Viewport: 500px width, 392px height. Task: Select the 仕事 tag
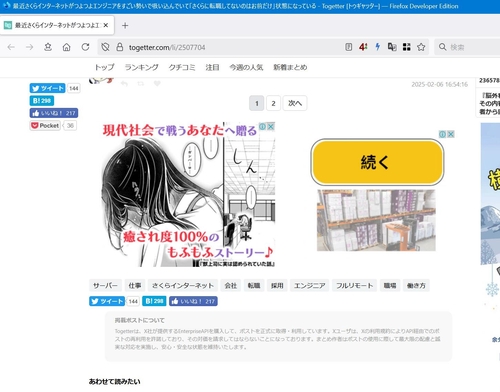135,286
